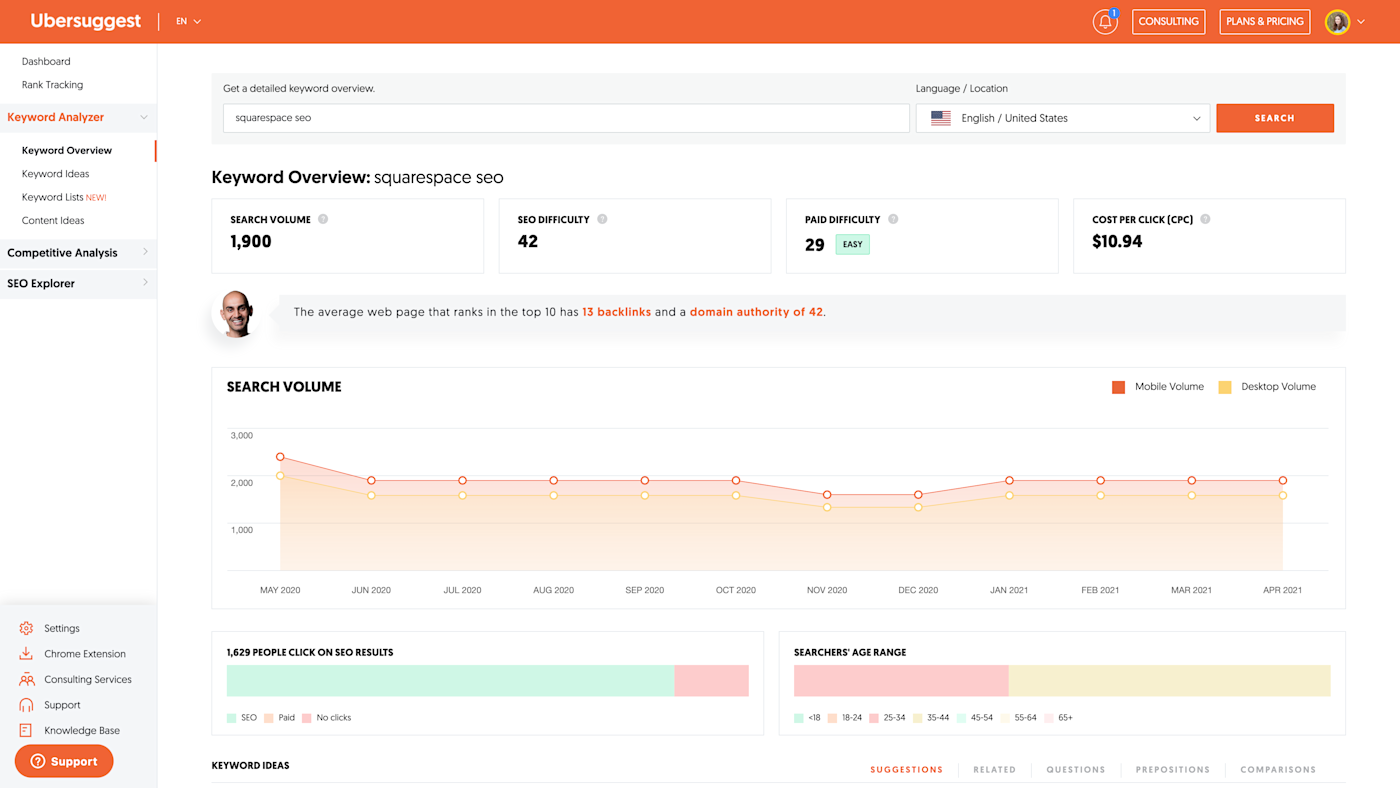Click the Keyword Ideas heading

(x=251, y=766)
